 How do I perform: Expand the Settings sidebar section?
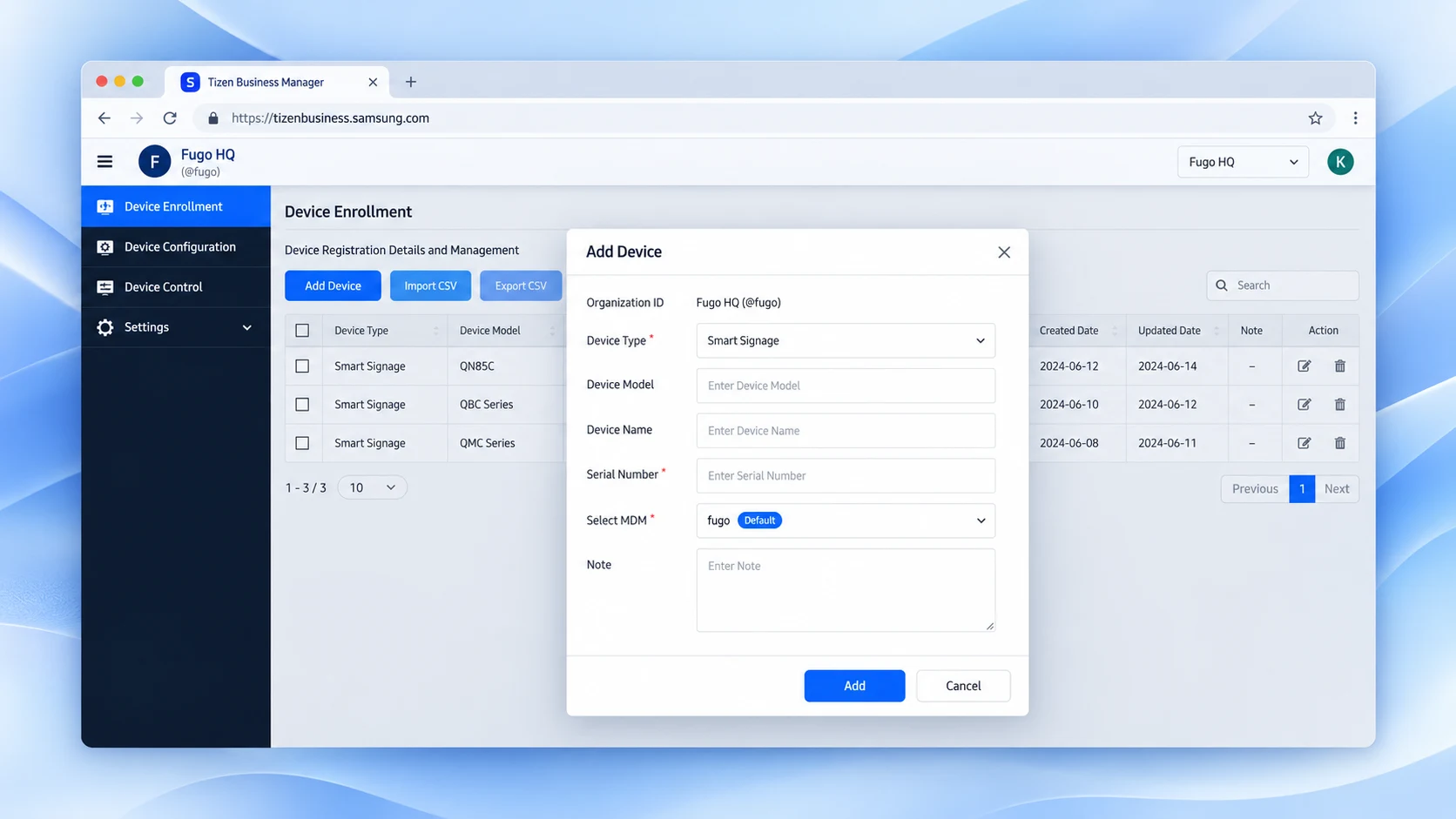point(176,327)
